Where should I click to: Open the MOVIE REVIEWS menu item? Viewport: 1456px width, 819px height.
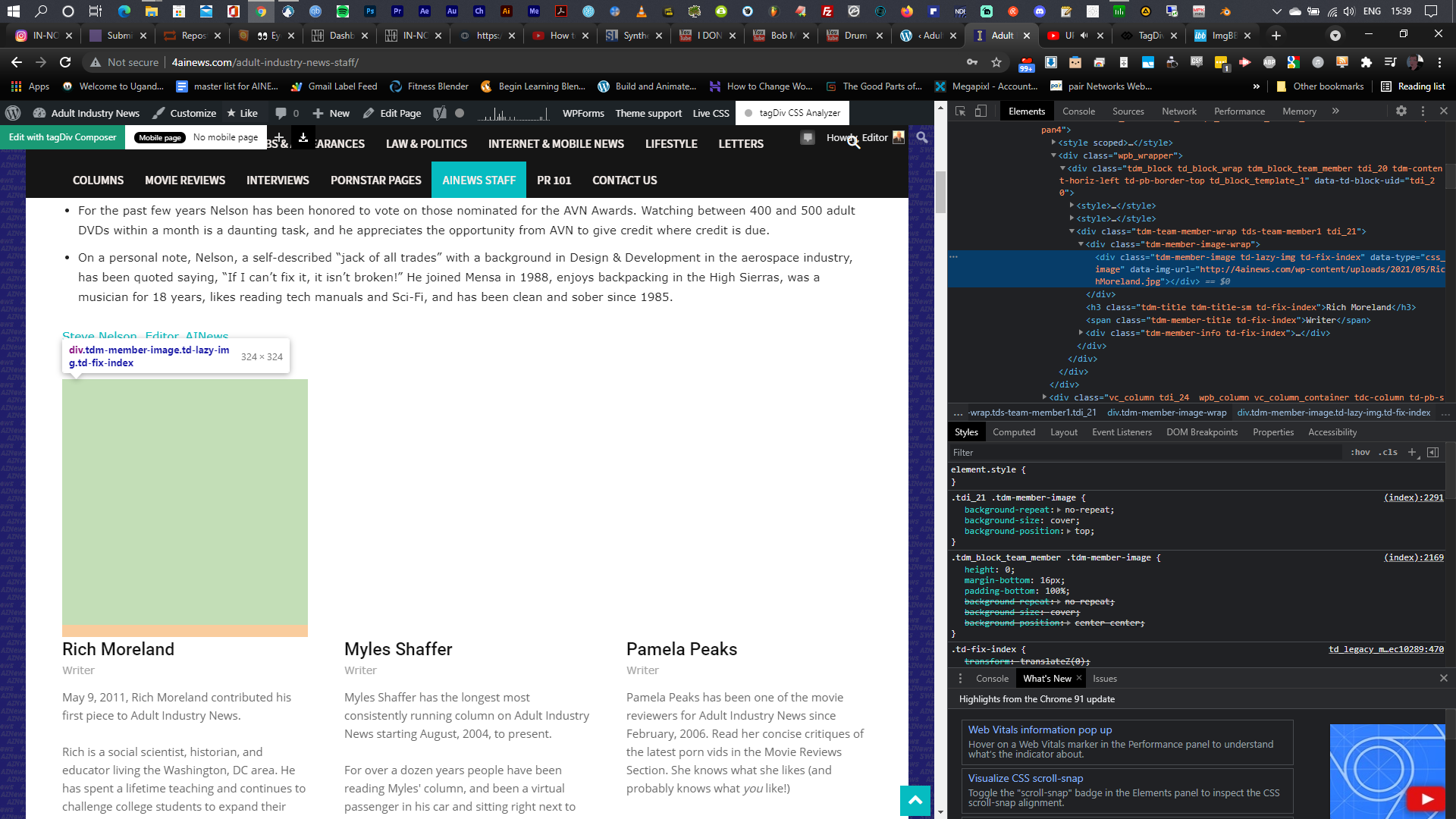[185, 180]
